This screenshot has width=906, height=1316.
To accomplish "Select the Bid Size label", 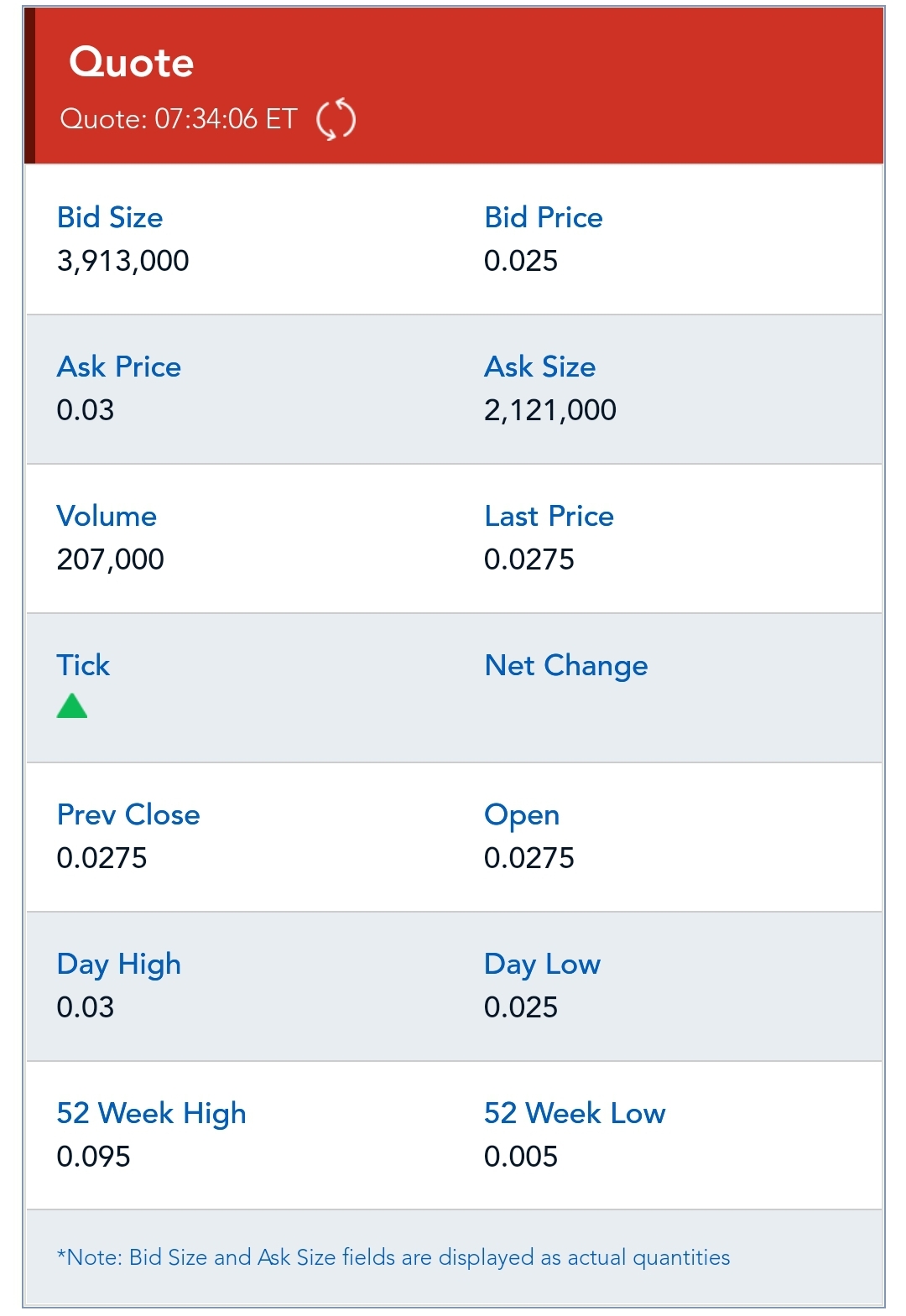I will pos(110,217).
